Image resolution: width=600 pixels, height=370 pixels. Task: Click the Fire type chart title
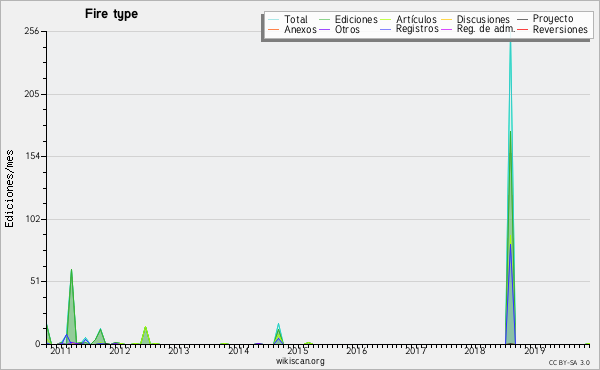pos(111,14)
